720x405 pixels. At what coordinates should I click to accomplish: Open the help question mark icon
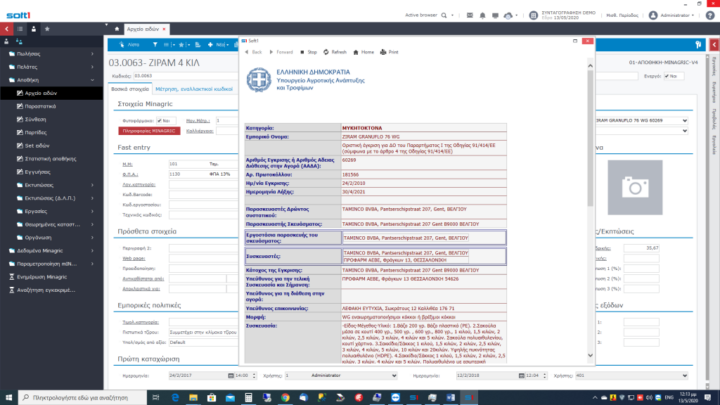point(710,15)
